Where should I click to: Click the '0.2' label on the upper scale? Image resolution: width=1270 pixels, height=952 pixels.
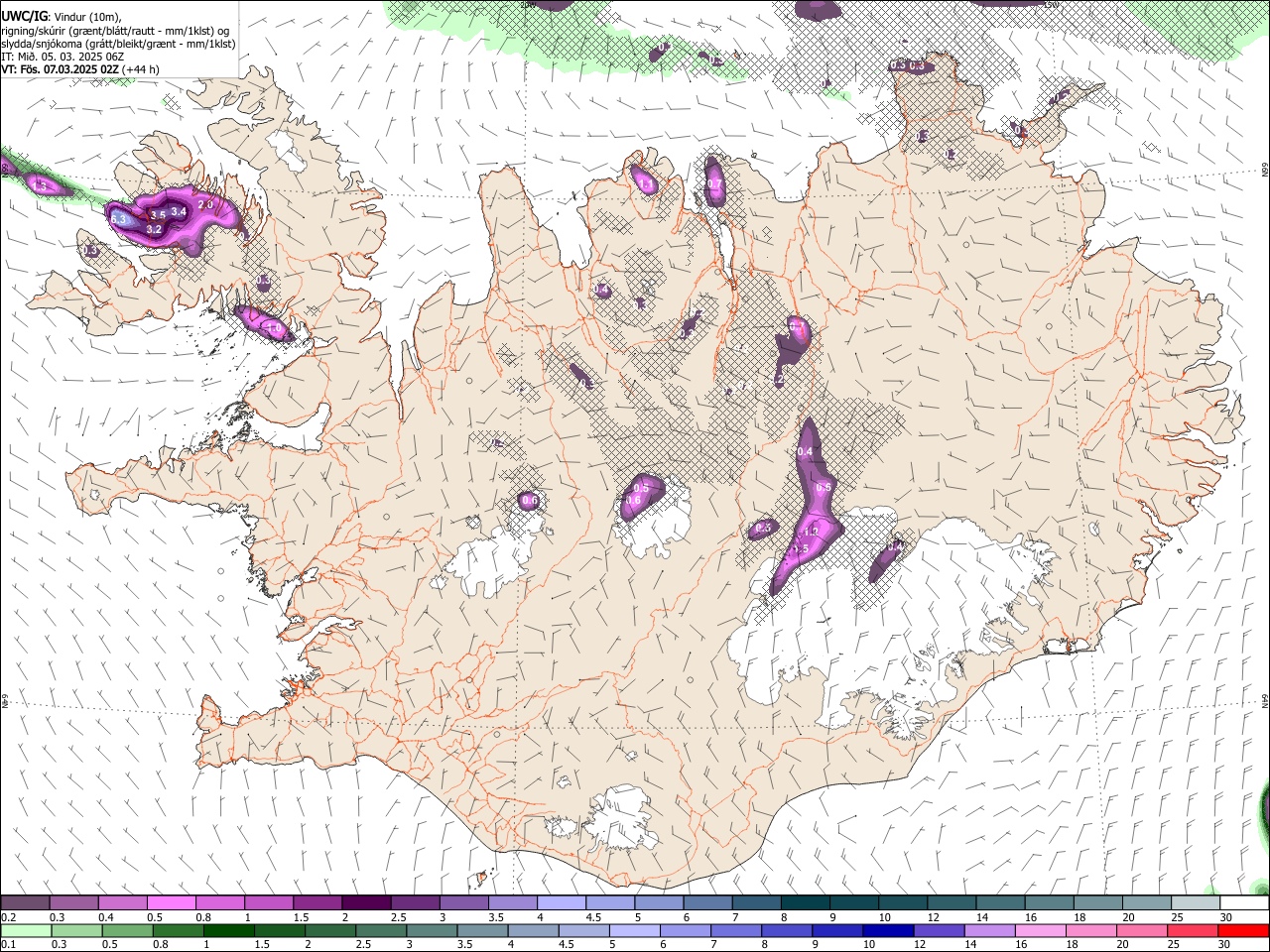coord(9,917)
